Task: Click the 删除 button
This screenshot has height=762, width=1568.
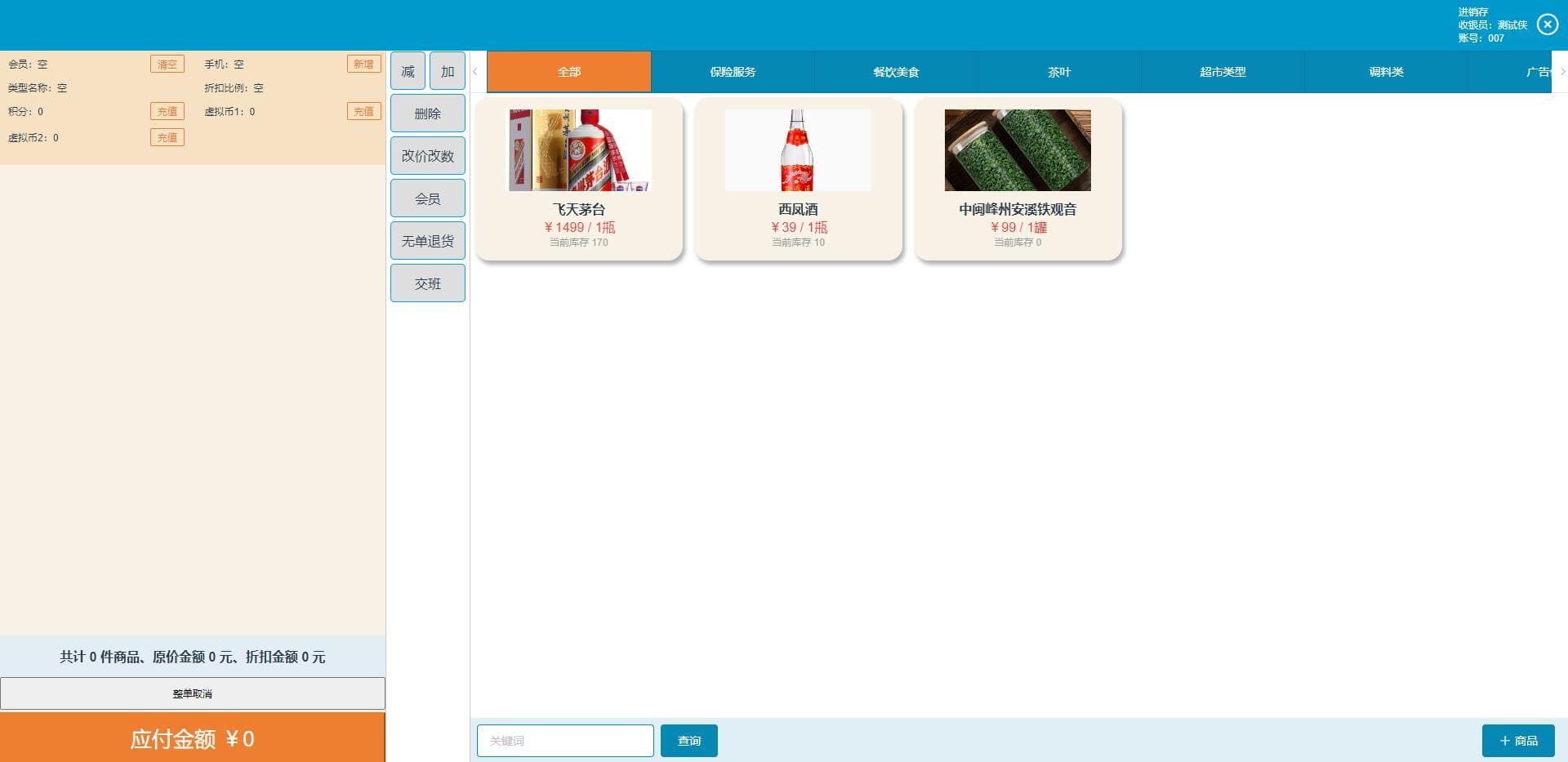Action: [x=428, y=114]
